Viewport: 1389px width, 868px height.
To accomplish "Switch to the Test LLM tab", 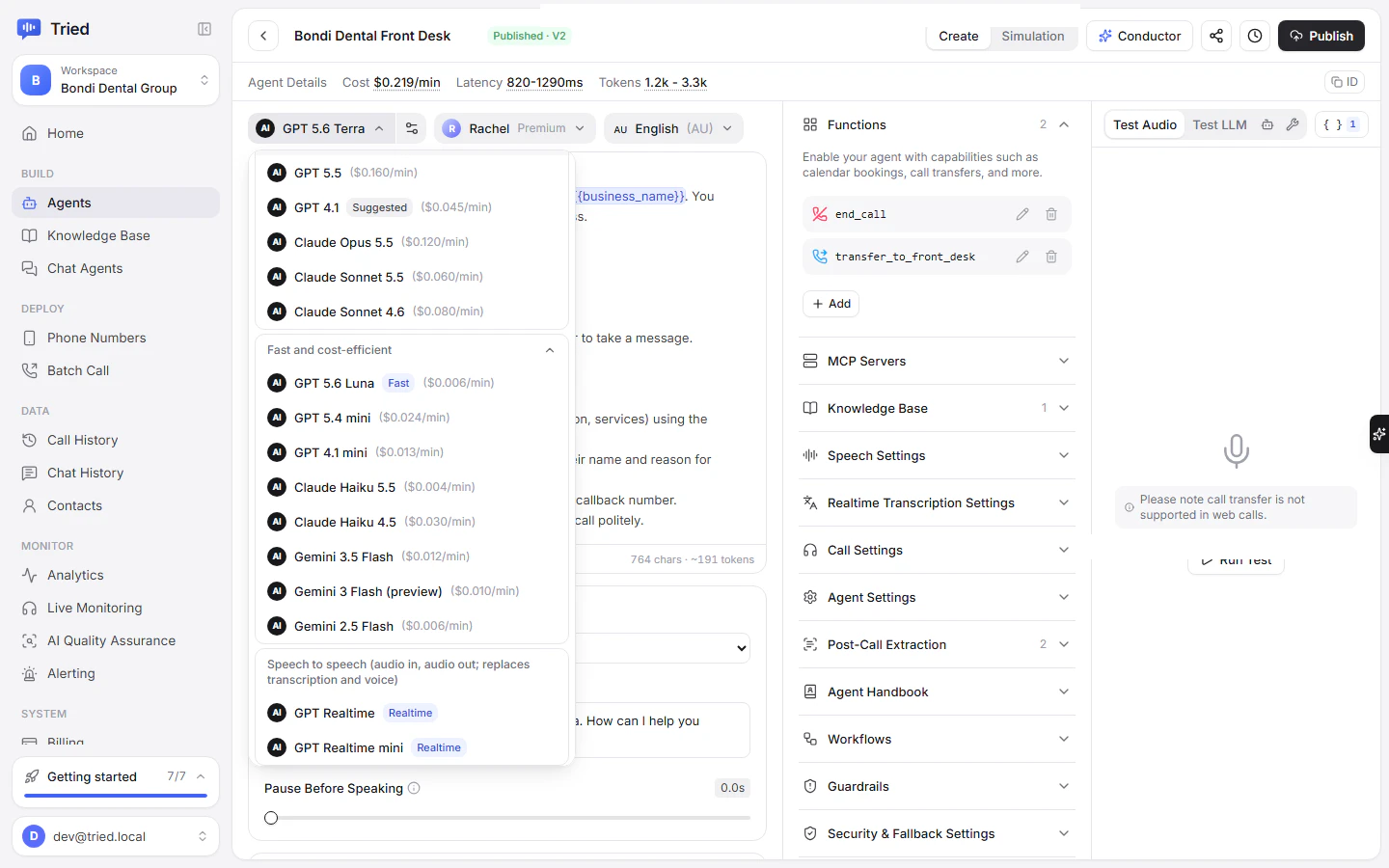I will tap(1219, 124).
